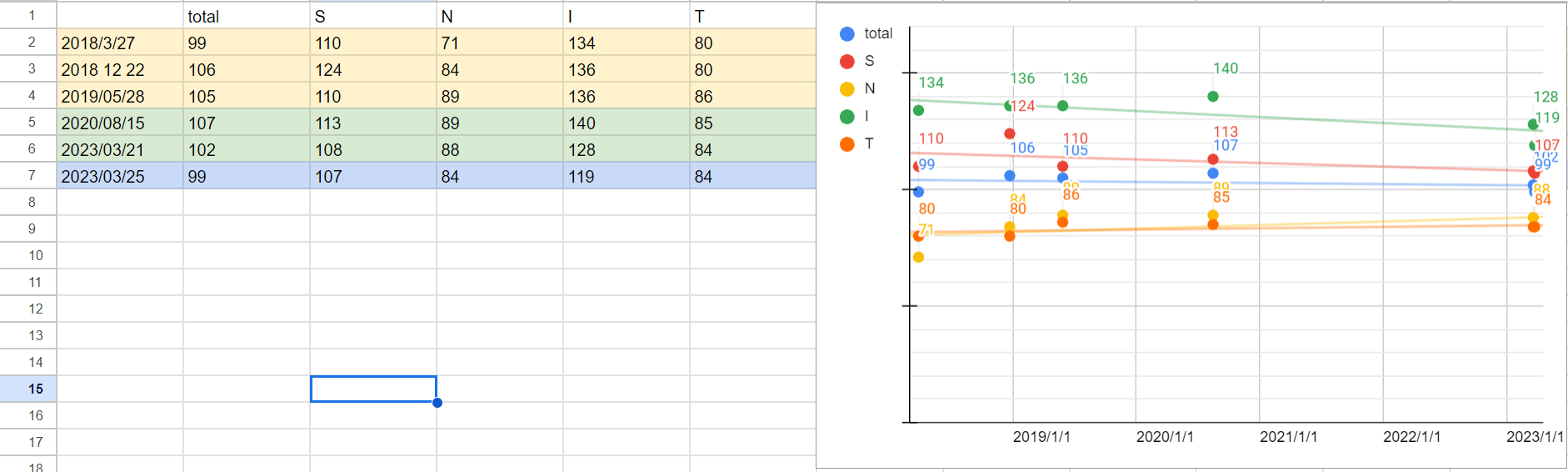Click the 2021/1/1 axis label

[x=1288, y=437]
